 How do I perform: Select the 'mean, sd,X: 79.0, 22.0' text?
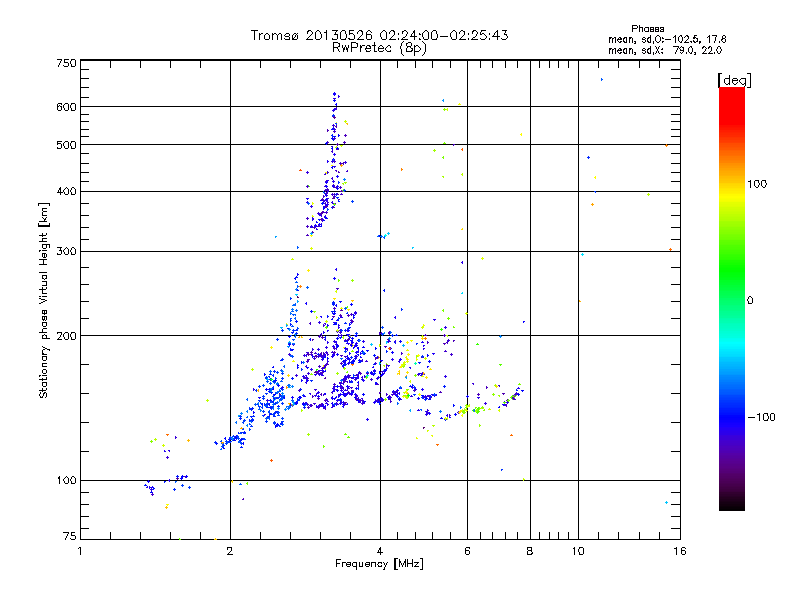tap(665, 50)
